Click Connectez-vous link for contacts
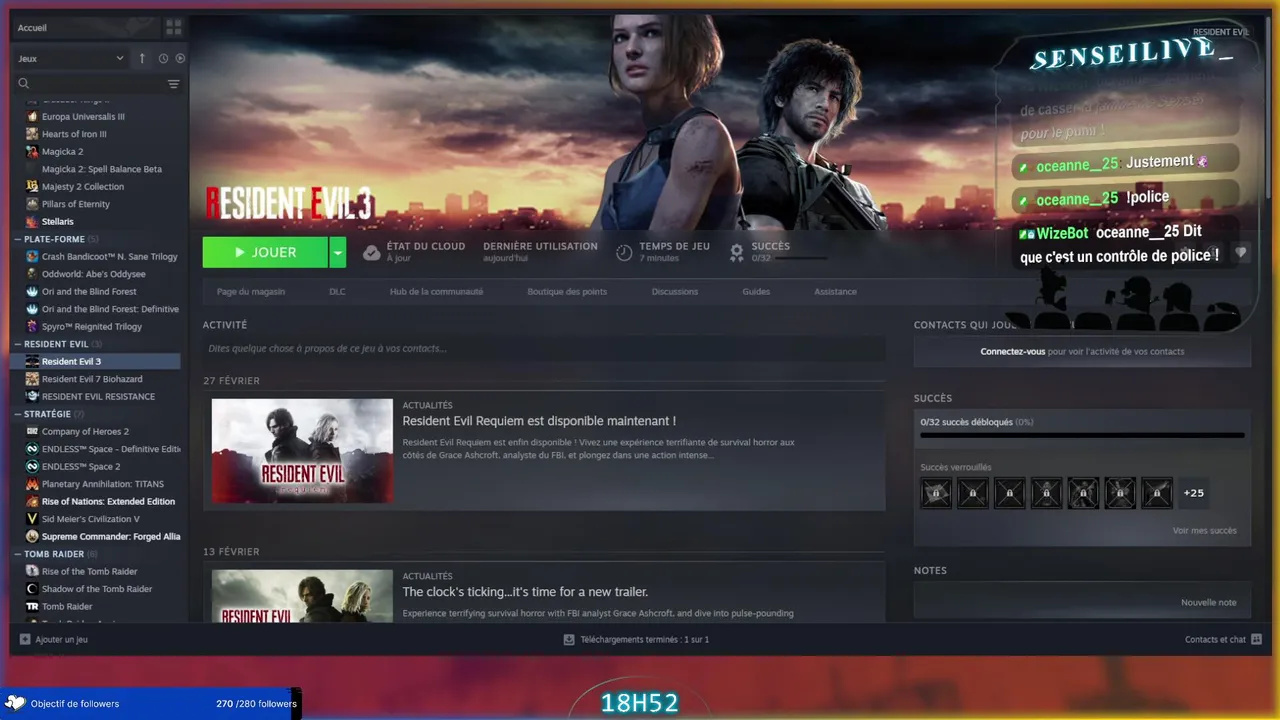 click(1013, 352)
